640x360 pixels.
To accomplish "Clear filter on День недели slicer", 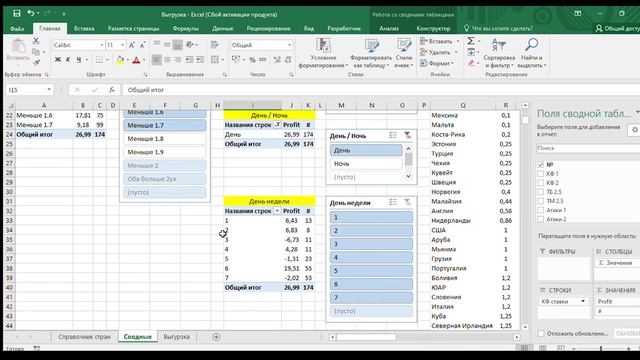I will (x=407, y=202).
